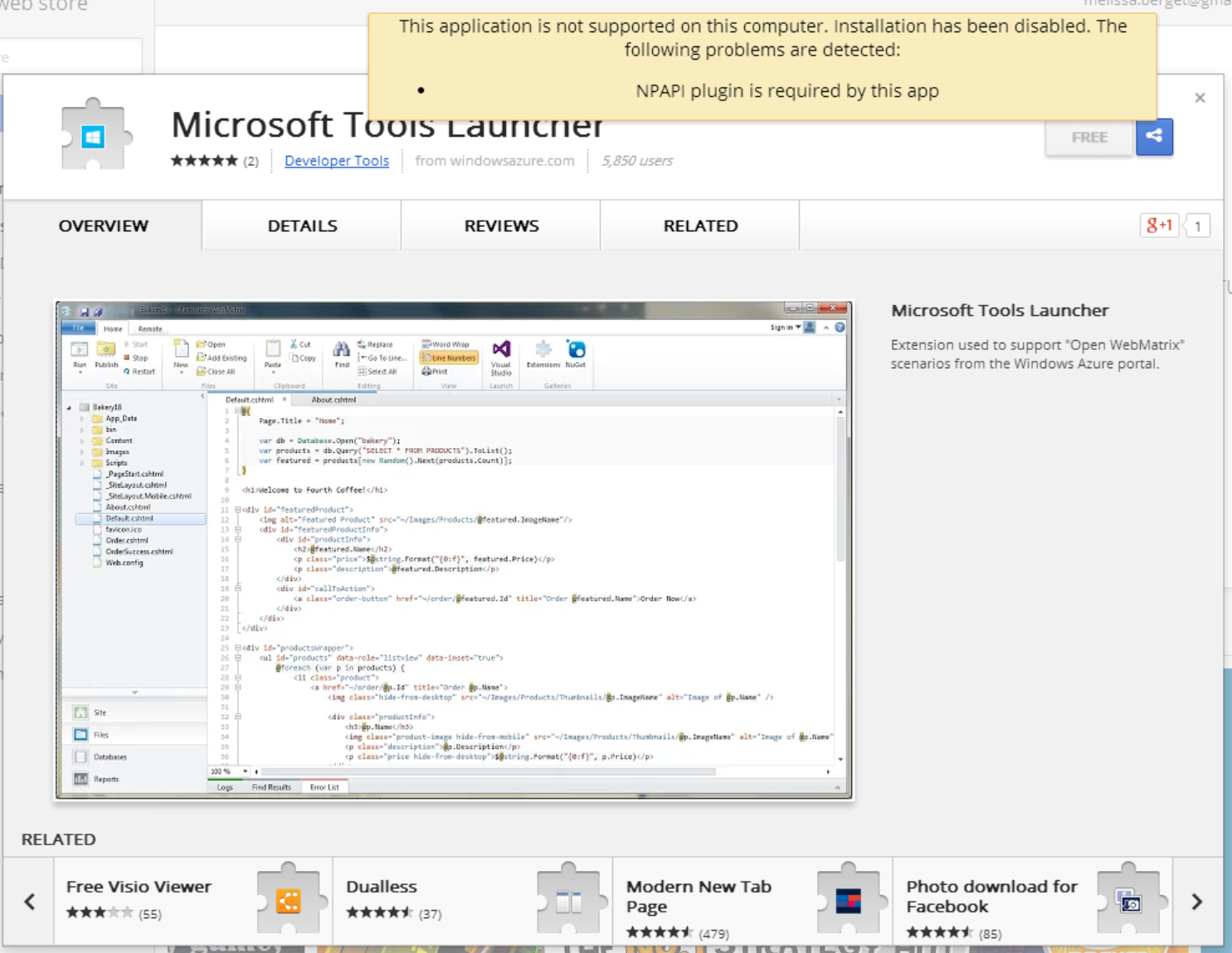Click the blue share button
The image size is (1232, 953).
1154,137
